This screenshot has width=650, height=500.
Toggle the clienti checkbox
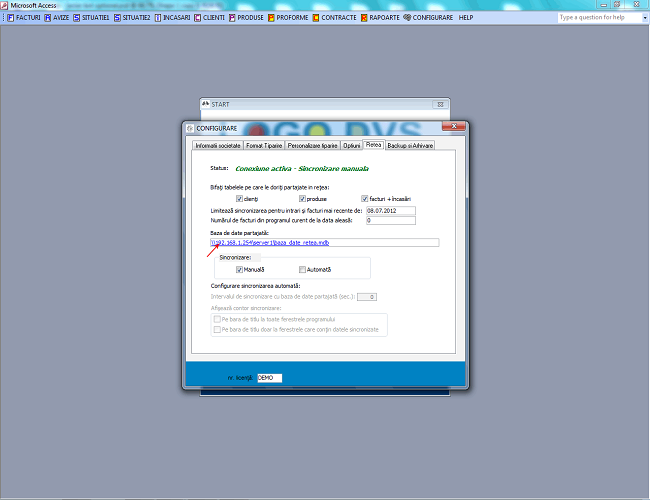pos(239,199)
